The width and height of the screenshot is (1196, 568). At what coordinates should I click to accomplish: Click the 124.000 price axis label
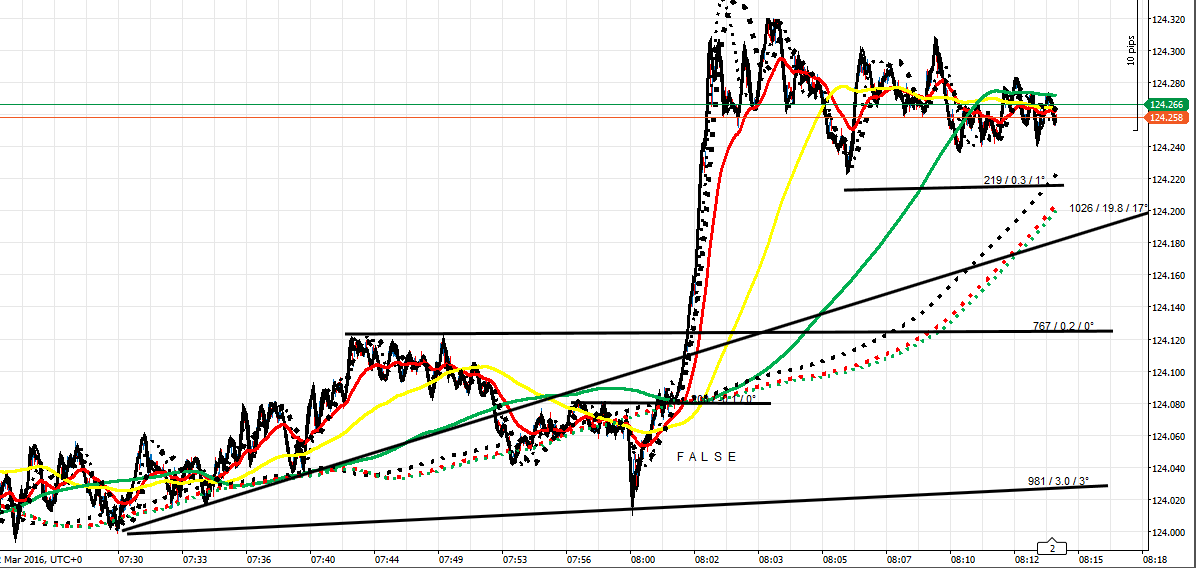(x=1169, y=532)
